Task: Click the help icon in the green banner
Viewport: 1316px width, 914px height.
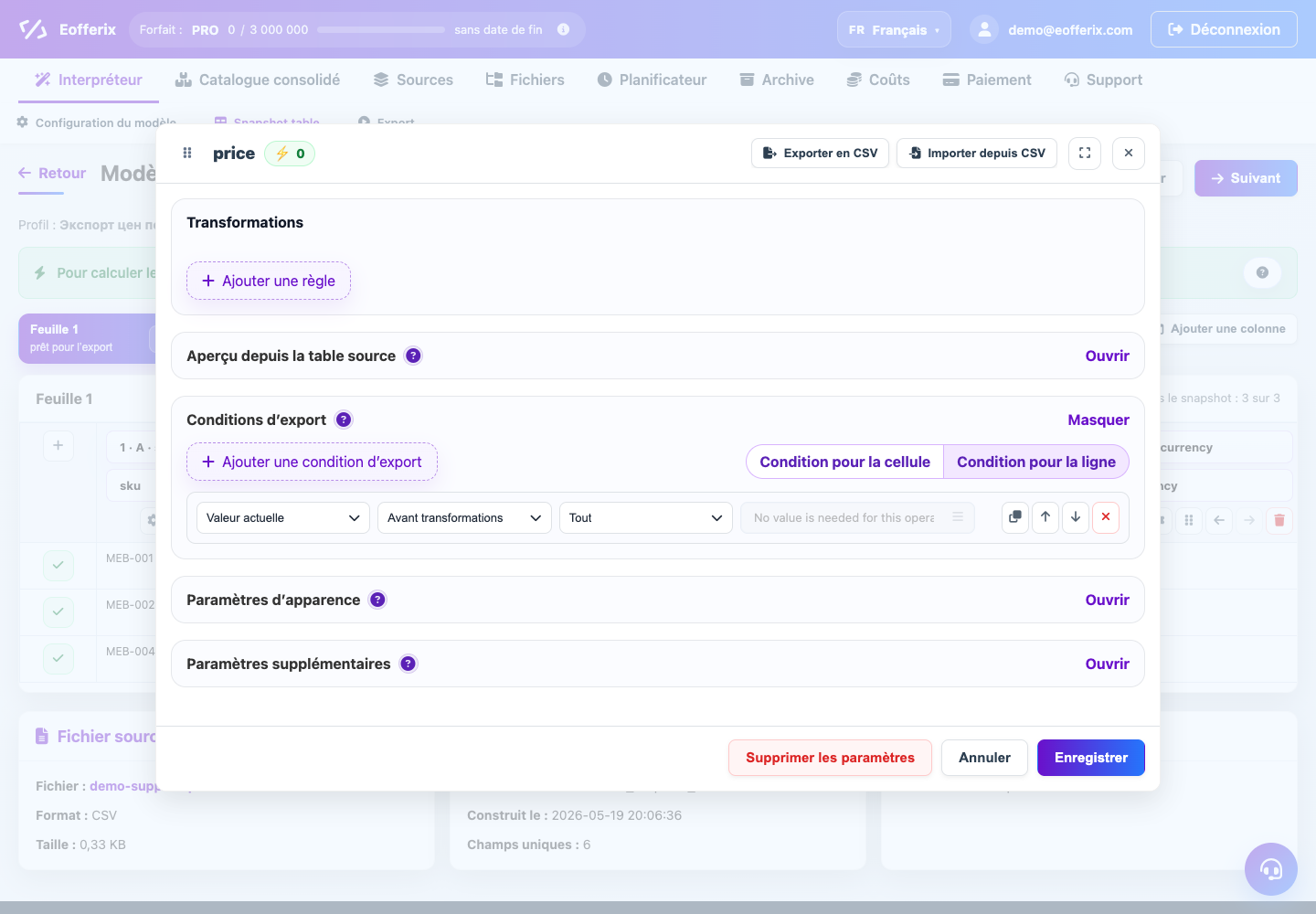Action: [x=1262, y=272]
